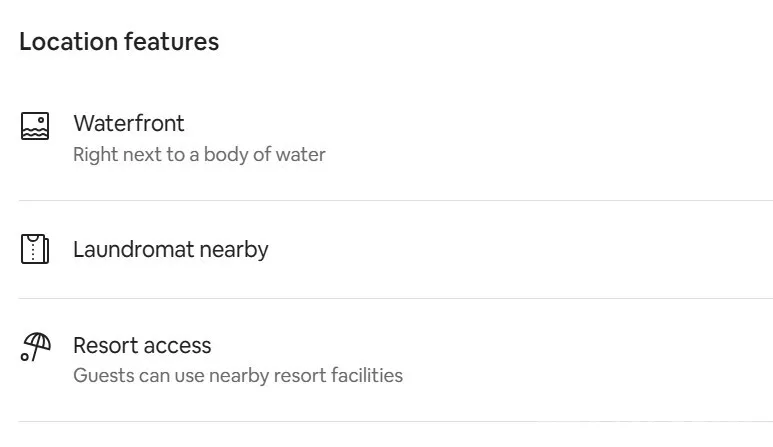Click 'Right next to a body of water' text
Image resolution: width=773 pixels, height=447 pixels.
pyautogui.click(x=199, y=155)
